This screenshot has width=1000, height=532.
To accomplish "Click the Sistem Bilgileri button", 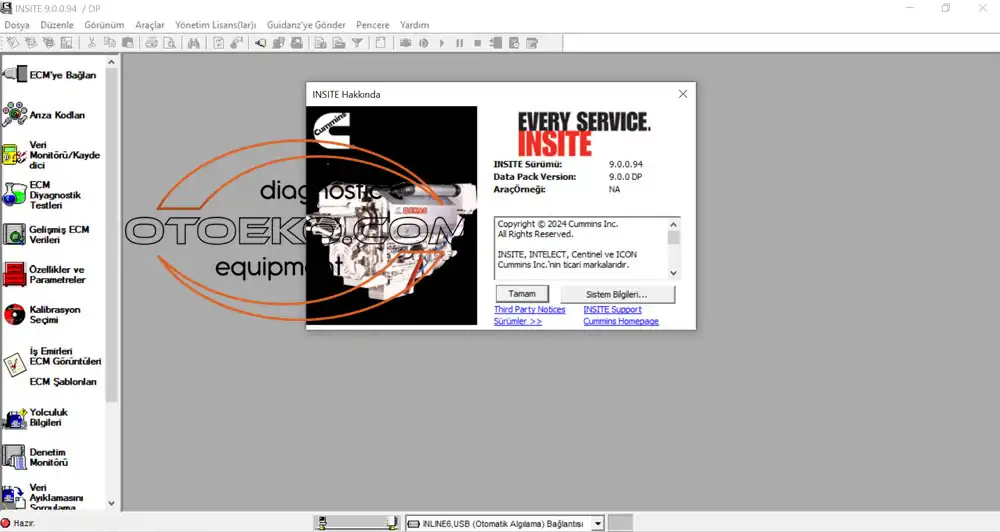I will [616, 294].
